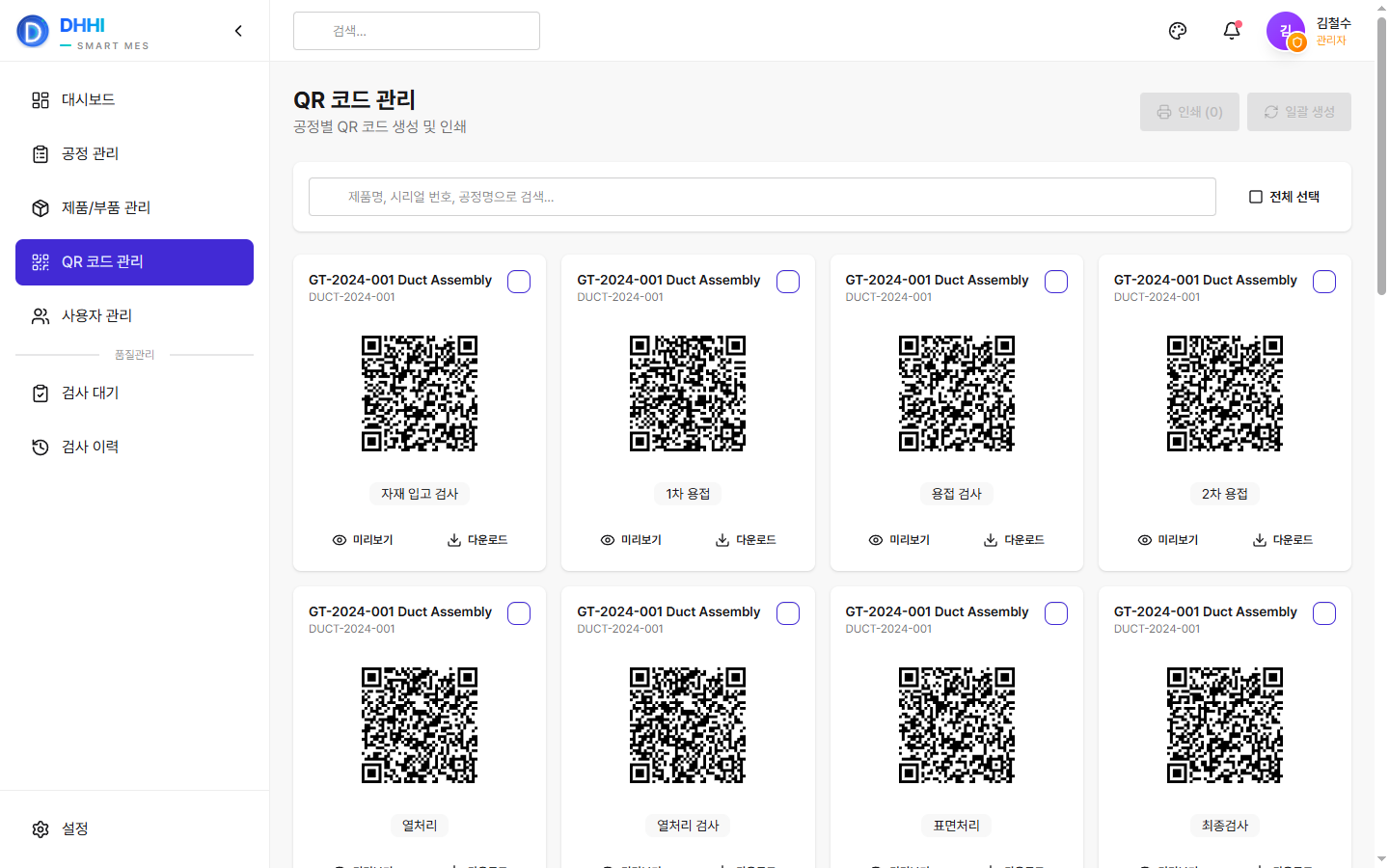The height and width of the screenshot is (868, 1389).
Task: Tick the 용접 검사 card checkbox
Action: point(1056,282)
